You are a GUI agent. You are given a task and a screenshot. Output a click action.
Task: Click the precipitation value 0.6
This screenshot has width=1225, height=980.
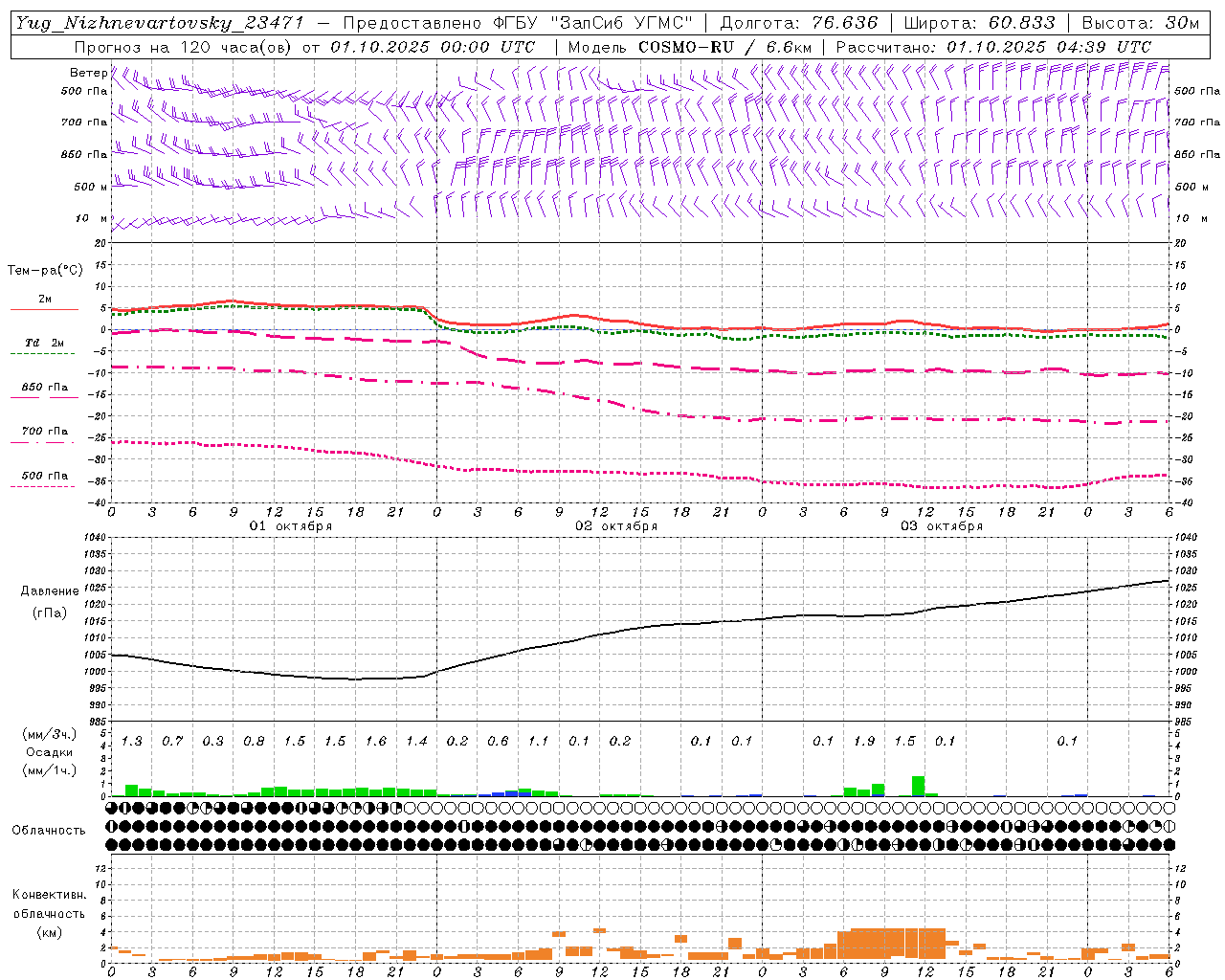[x=498, y=741]
